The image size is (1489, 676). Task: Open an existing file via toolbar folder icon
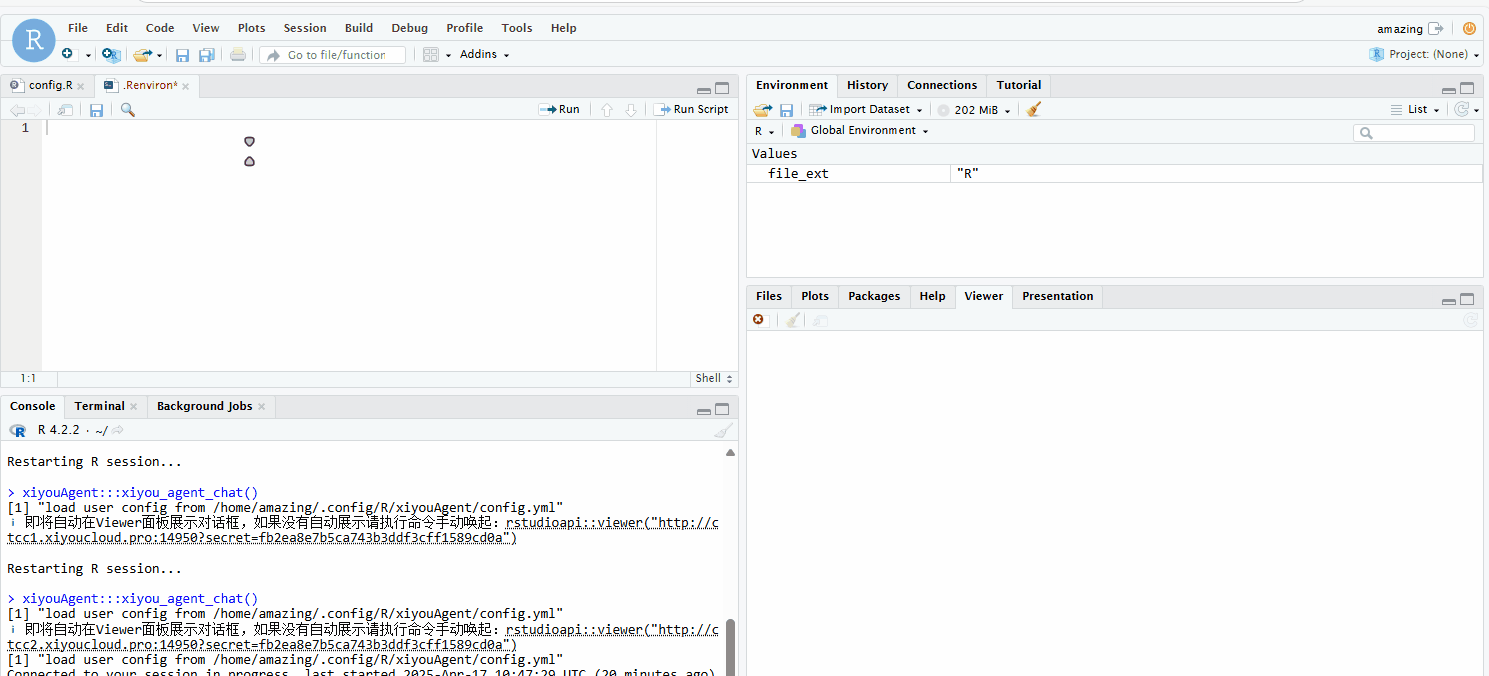click(x=144, y=54)
